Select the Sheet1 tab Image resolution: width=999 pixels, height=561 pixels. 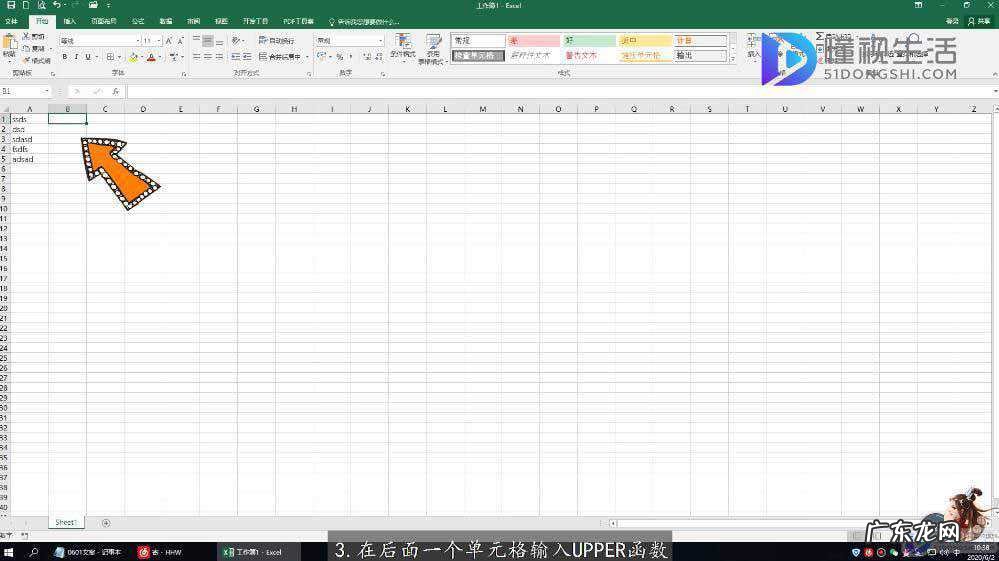pos(66,522)
